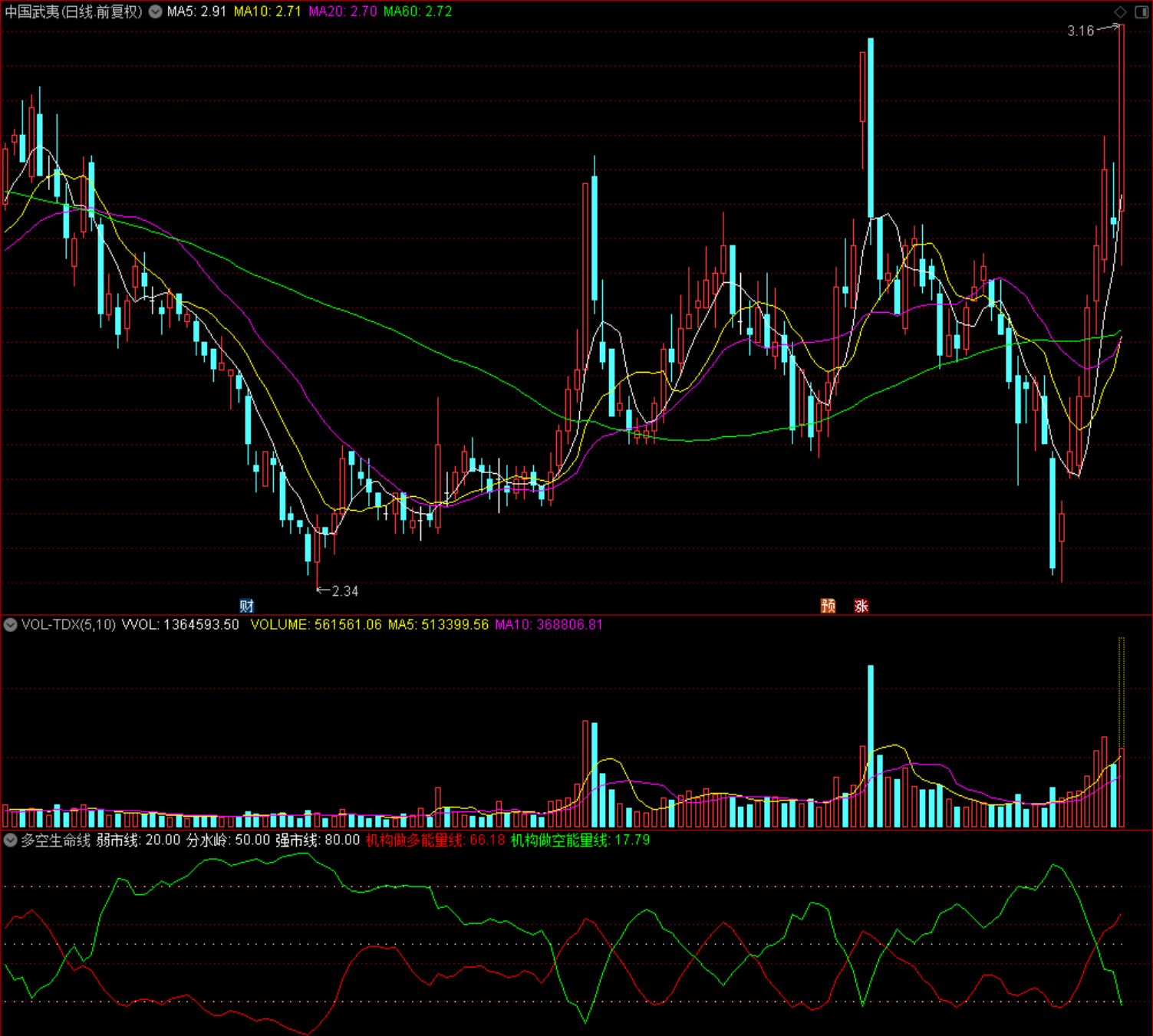Select the tallest cyan volume bar
Viewport: 1153px width, 1036px height.
pyautogui.click(x=871, y=746)
